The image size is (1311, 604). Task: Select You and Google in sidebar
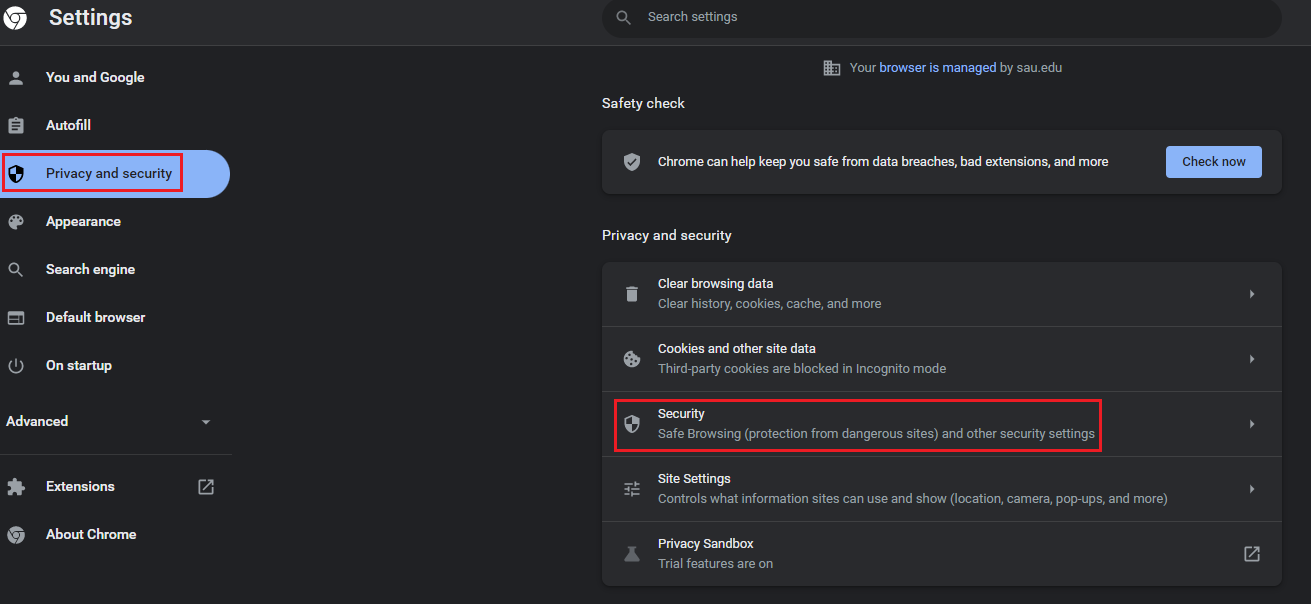pyautogui.click(x=95, y=77)
